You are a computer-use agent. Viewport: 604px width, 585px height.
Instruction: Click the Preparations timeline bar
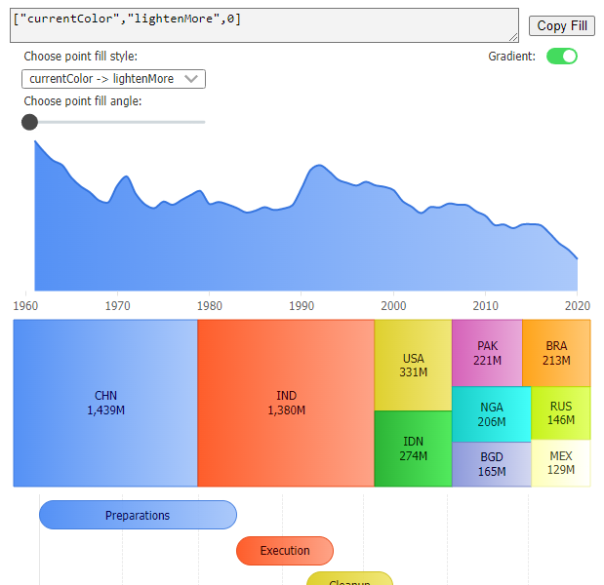[138, 515]
